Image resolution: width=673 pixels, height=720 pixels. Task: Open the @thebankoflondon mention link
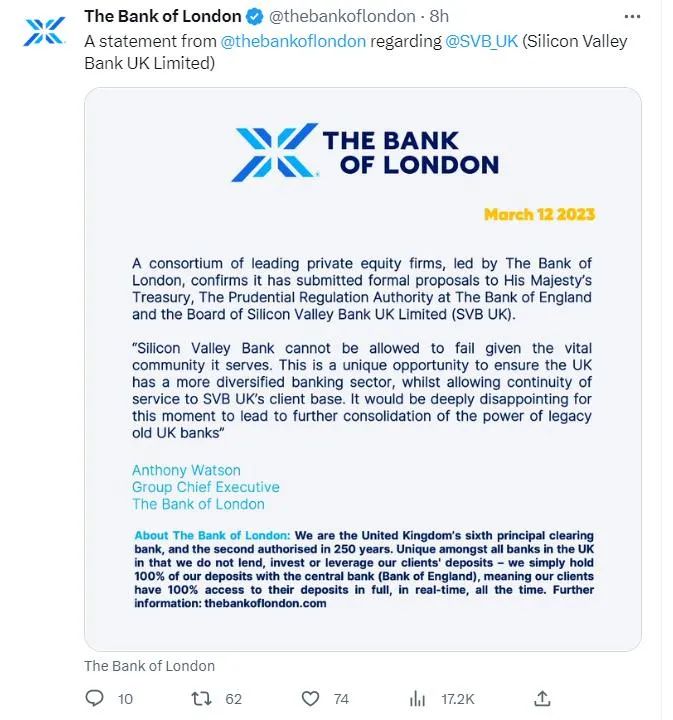[293, 41]
